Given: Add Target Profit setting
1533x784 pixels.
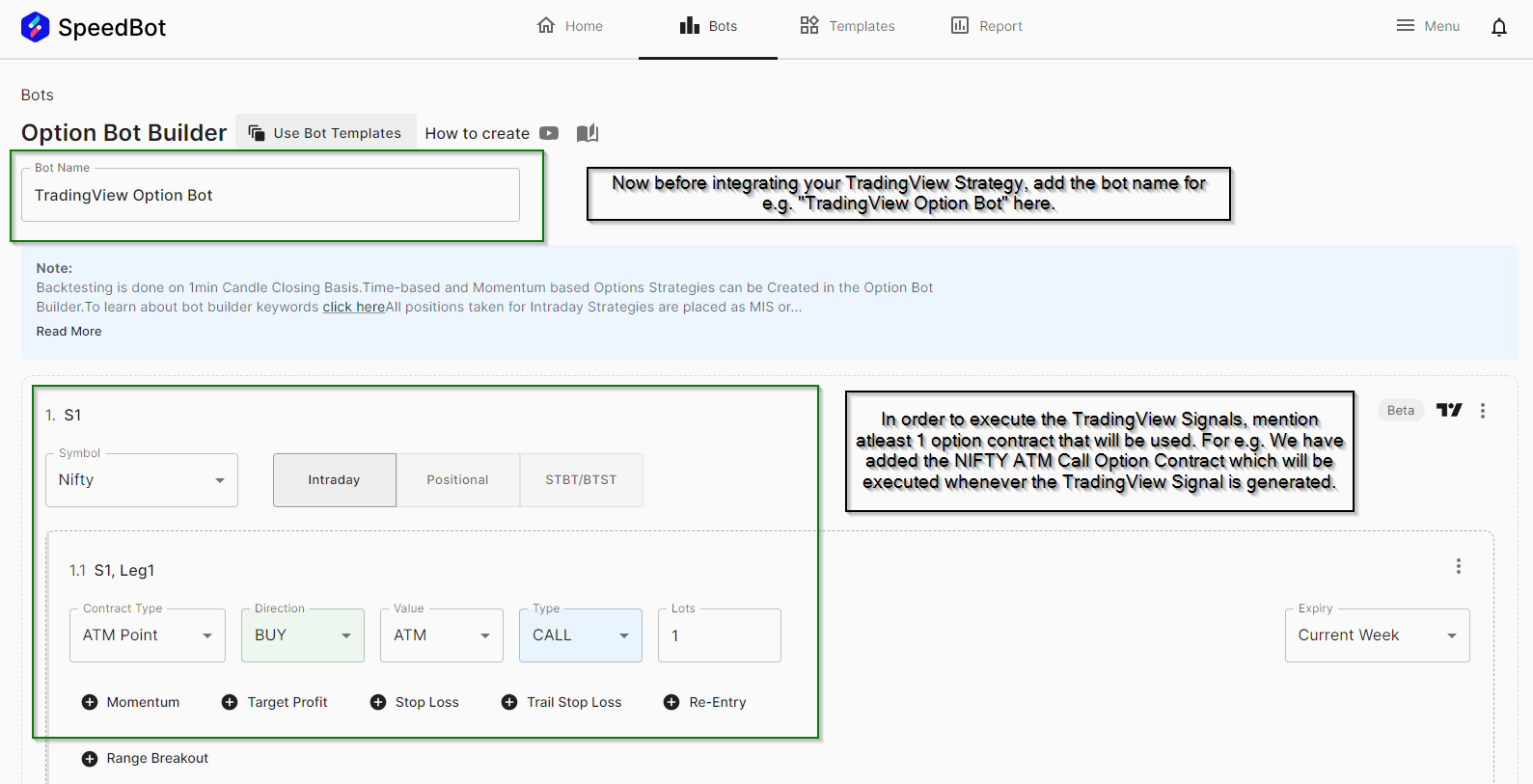Looking at the screenshot, I should click(275, 702).
